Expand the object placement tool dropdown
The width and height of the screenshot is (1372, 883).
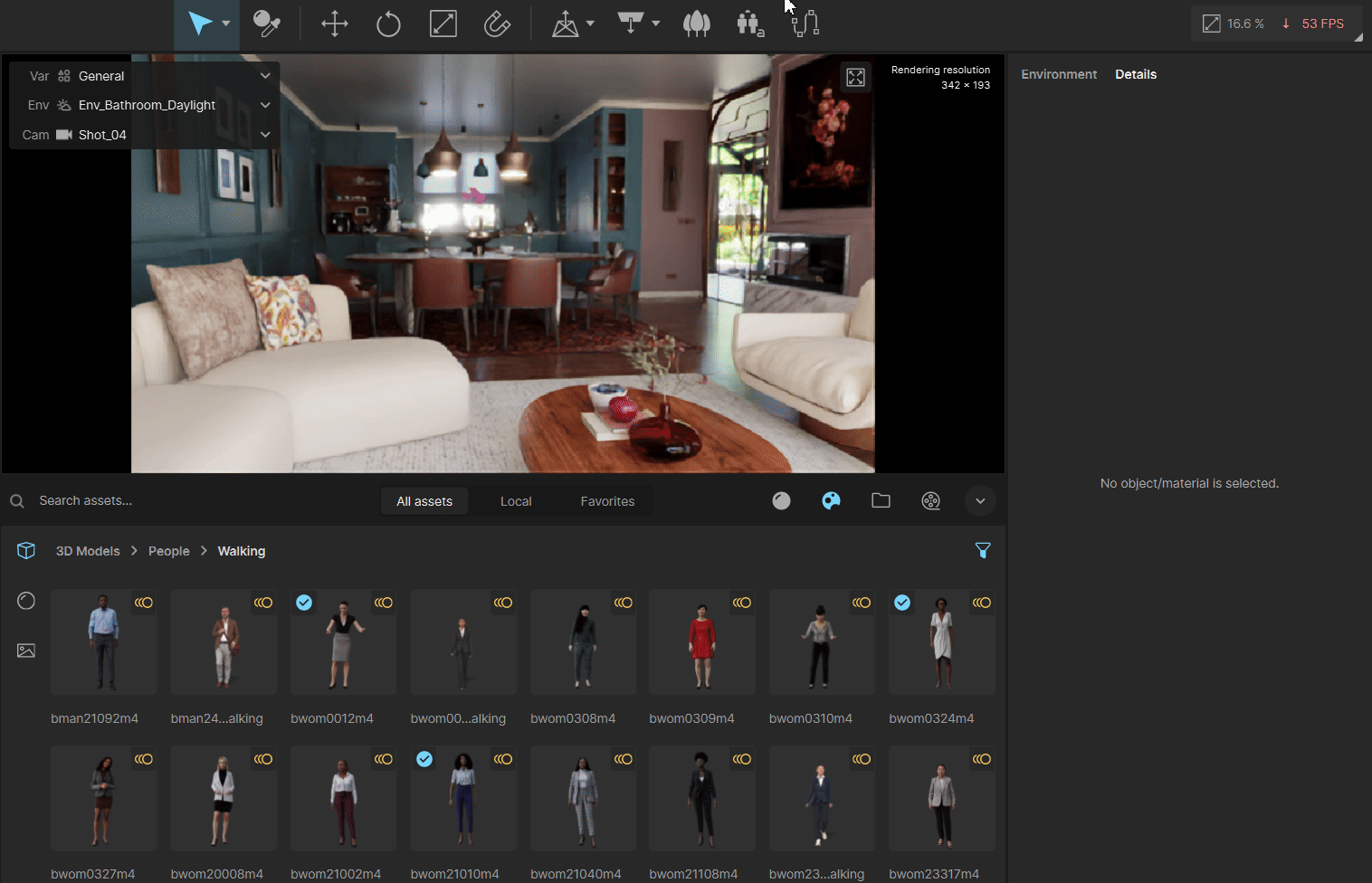click(x=591, y=24)
